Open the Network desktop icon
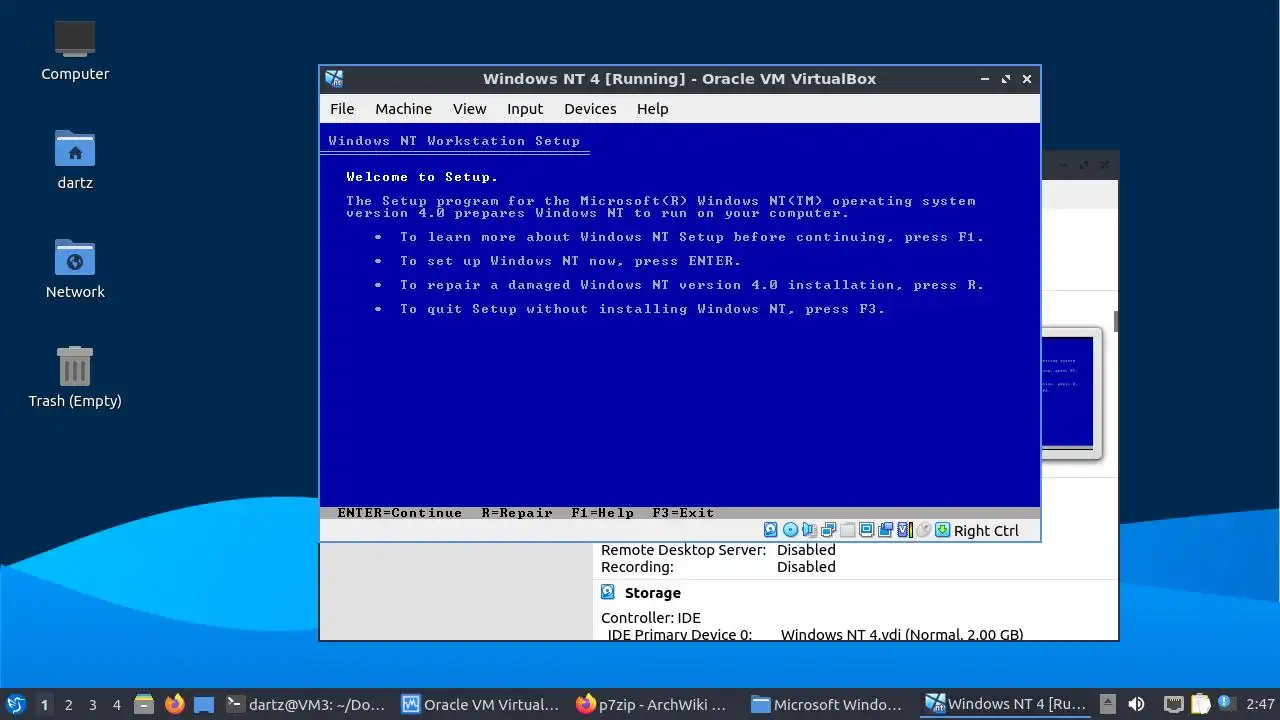 pyautogui.click(x=75, y=268)
